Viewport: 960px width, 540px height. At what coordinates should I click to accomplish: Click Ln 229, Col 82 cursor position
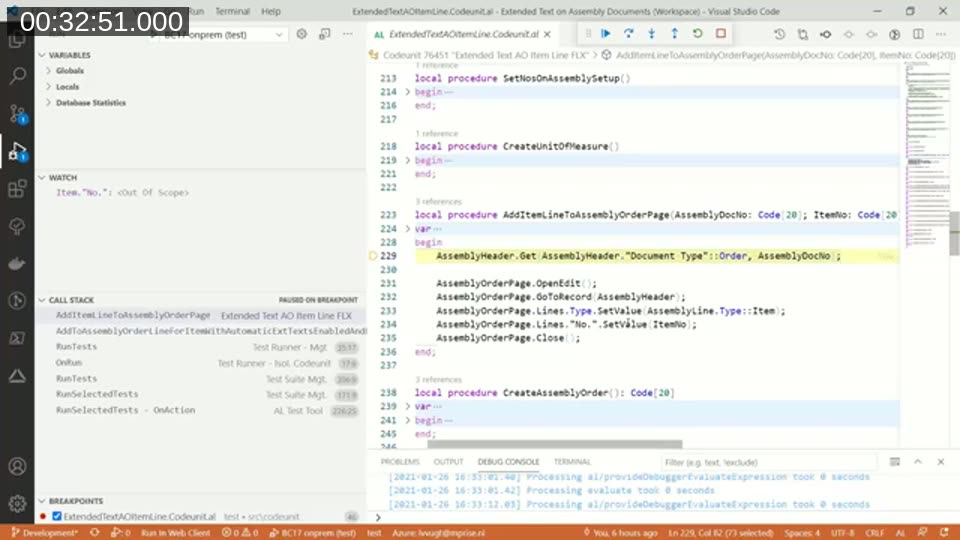coord(721,533)
